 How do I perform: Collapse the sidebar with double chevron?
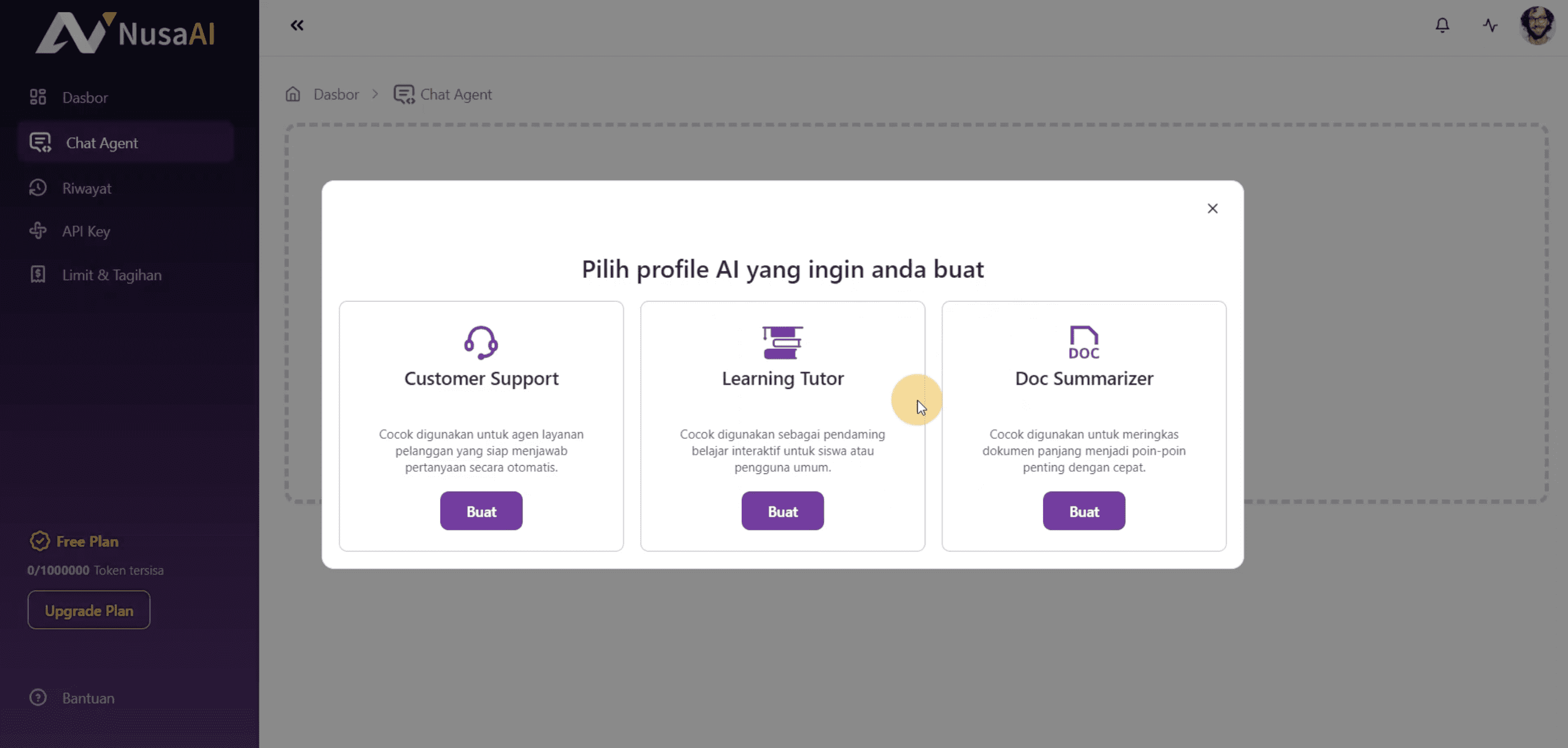click(x=297, y=26)
